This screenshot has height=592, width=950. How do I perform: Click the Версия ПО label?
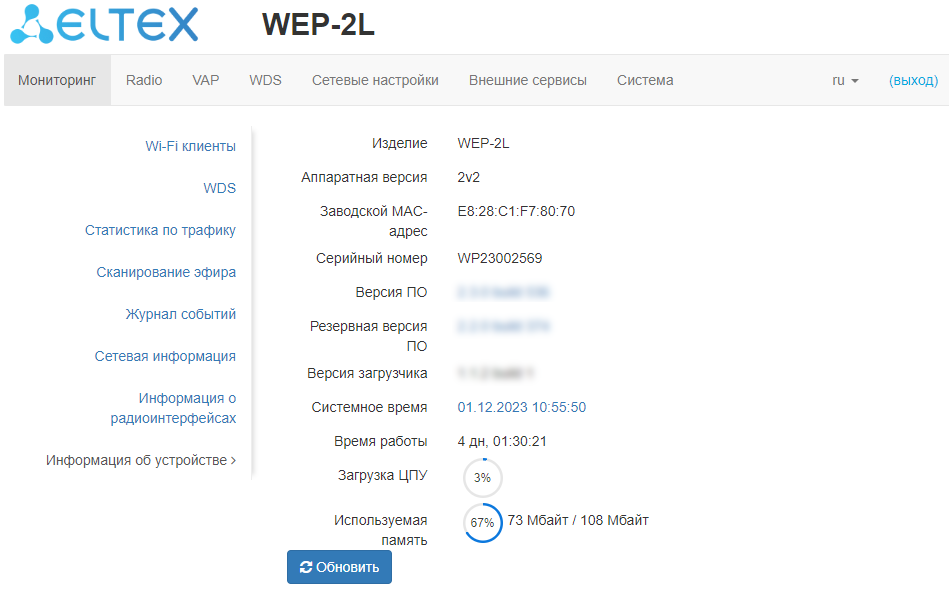tap(391, 292)
